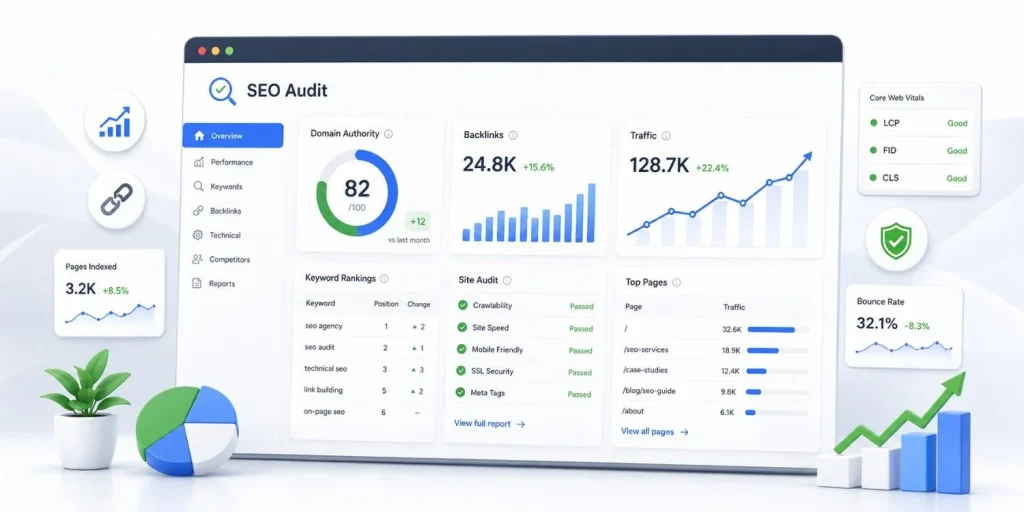Click the LCP row in Core Web Vitals
Screen dimensions: 1024x512
[x=919, y=123]
